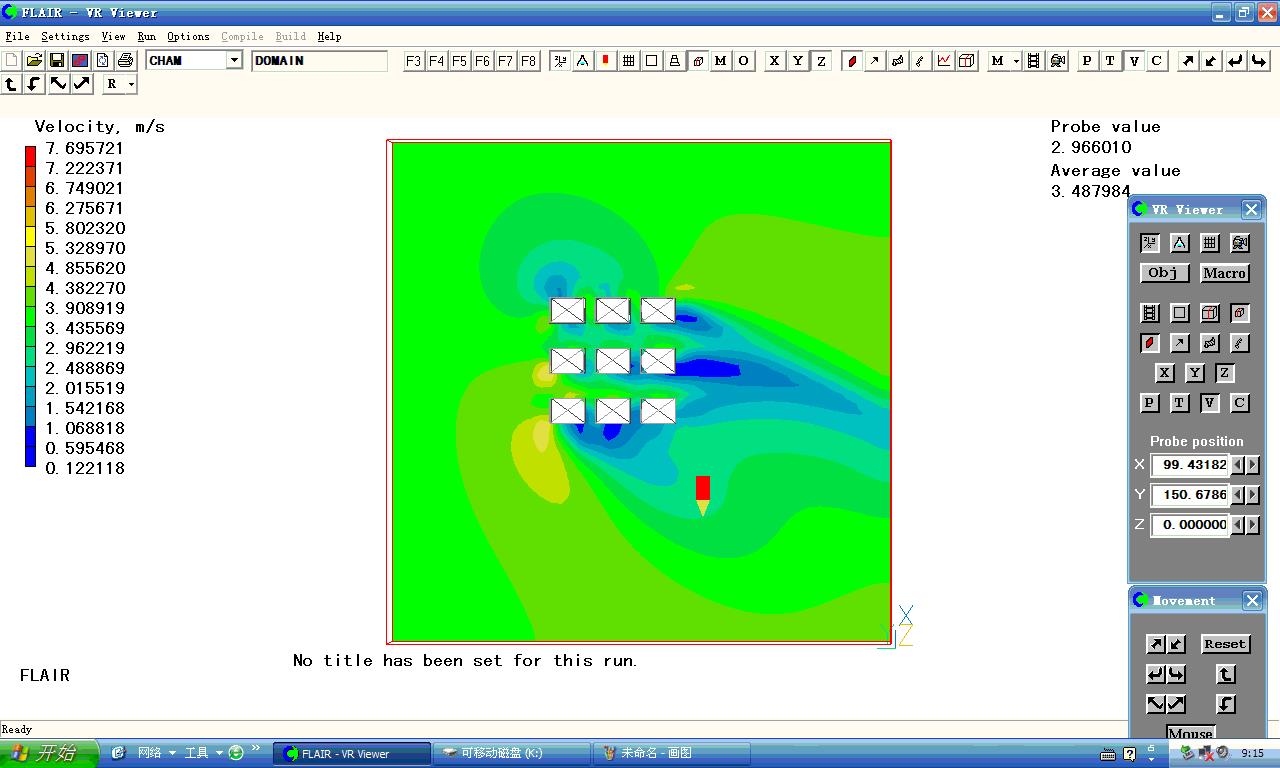This screenshot has height=768, width=1280.
Task: Open the Options menu
Action: tap(188, 36)
